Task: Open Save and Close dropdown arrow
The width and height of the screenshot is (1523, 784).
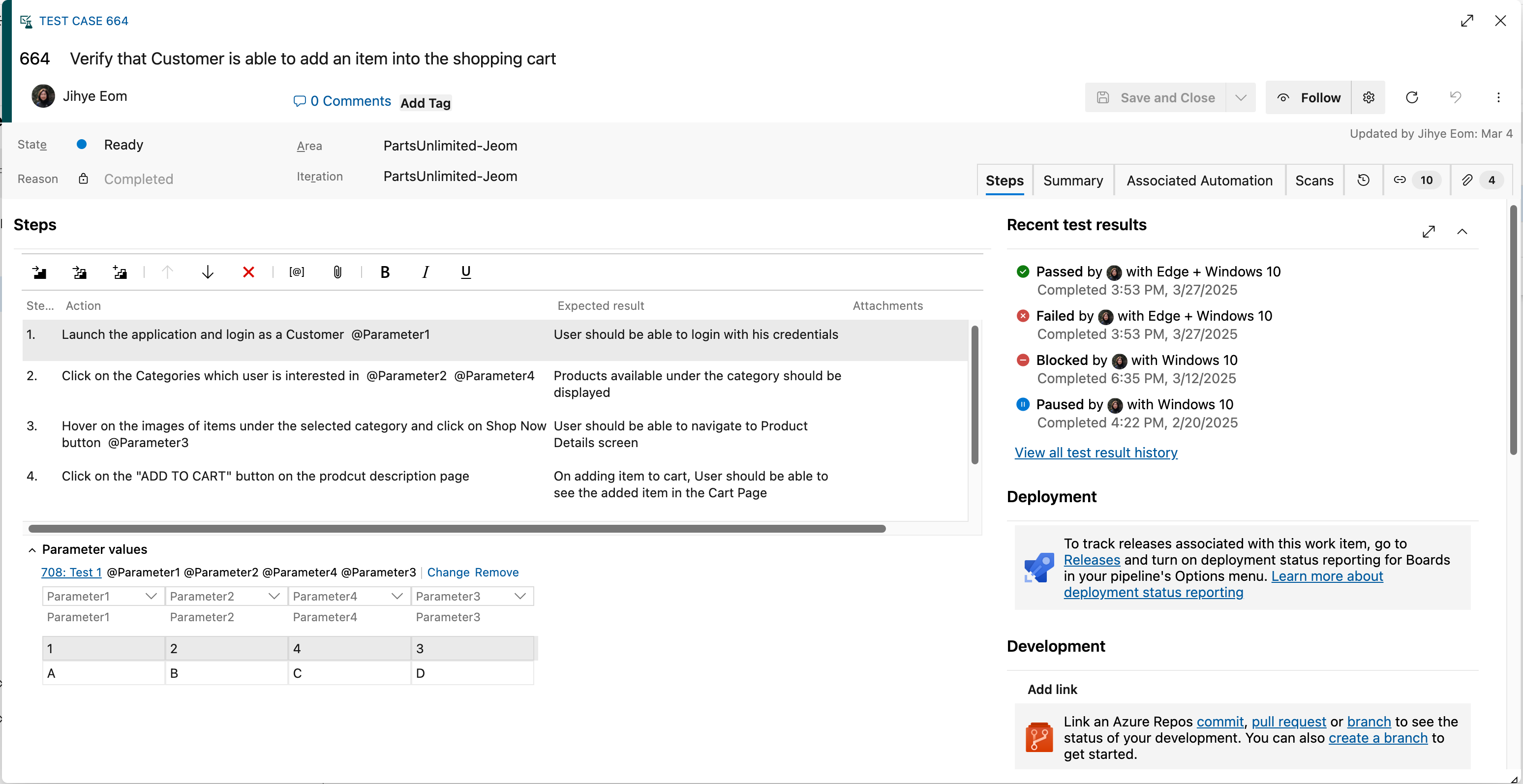Action: tap(1241, 97)
